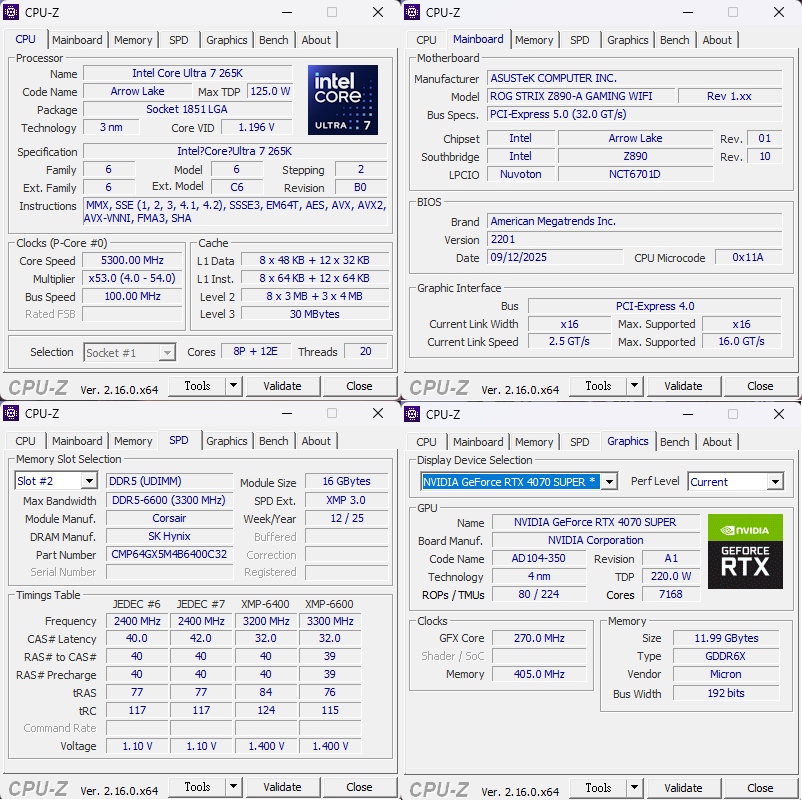The width and height of the screenshot is (802, 800).
Task: Switch to the Bench tab in the CPU window
Action: pos(273,40)
